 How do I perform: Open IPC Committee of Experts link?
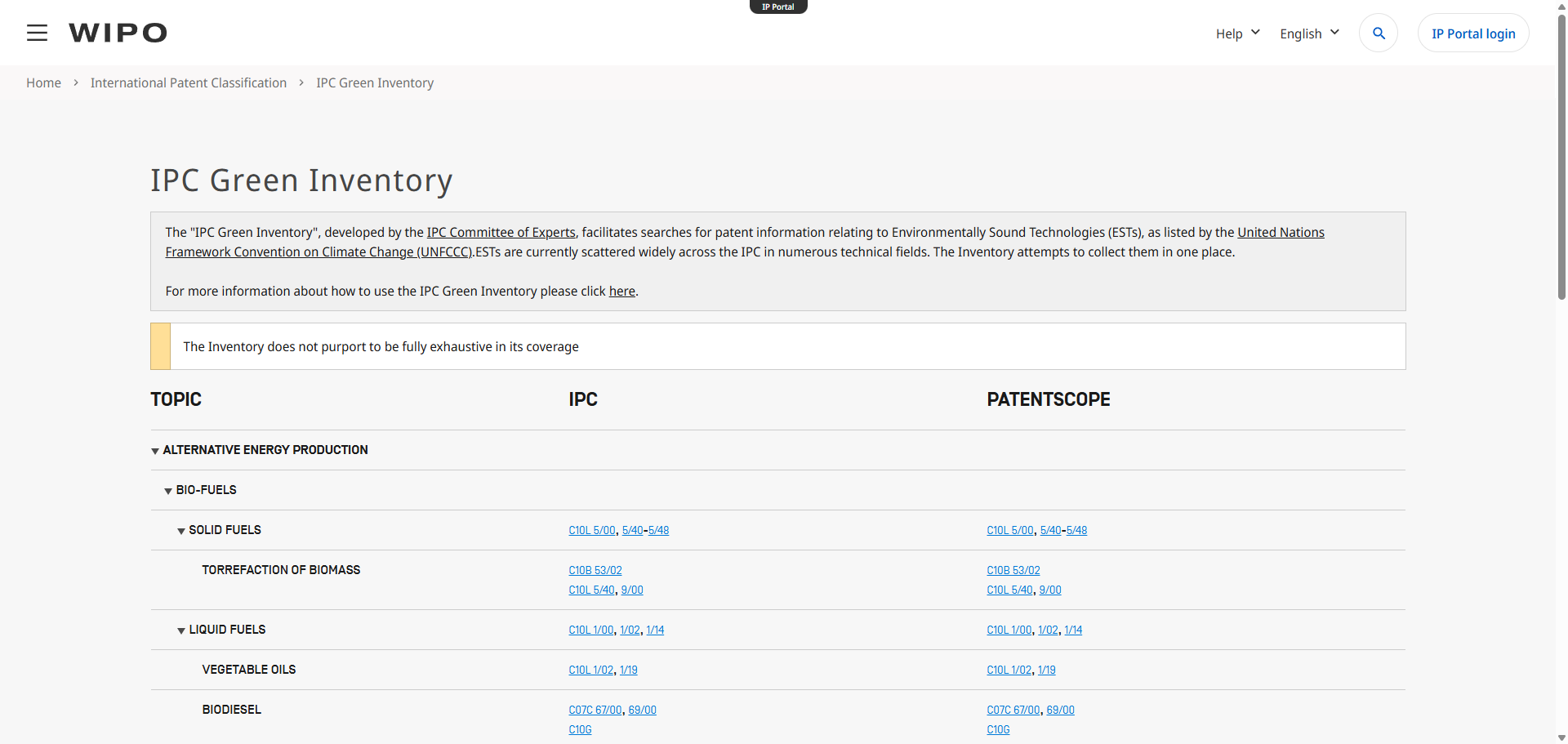click(x=501, y=233)
